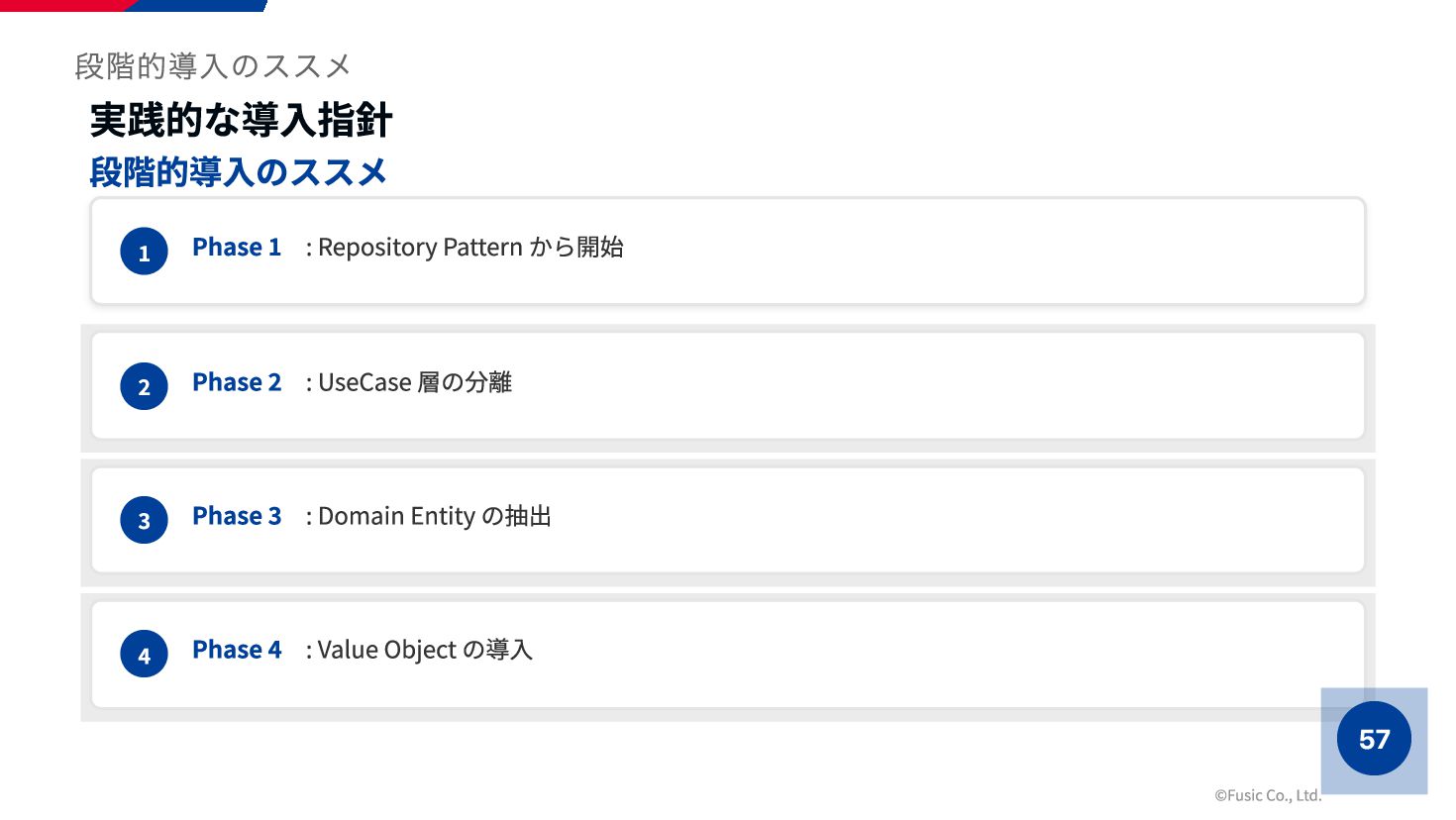Click the 実践的な導入指針 heading
Viewport: 1456px width, 820px height.
(x=241, y=120)
